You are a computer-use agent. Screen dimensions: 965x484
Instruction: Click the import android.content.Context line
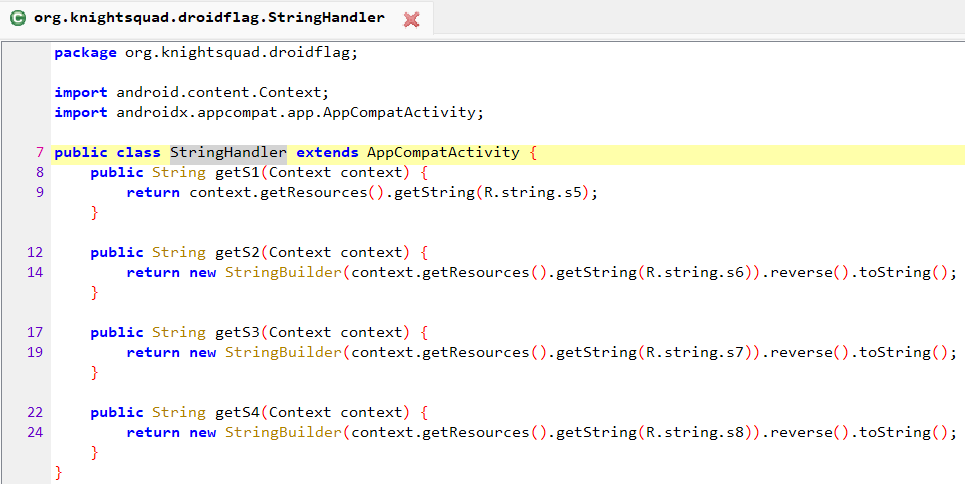[192, 92]
